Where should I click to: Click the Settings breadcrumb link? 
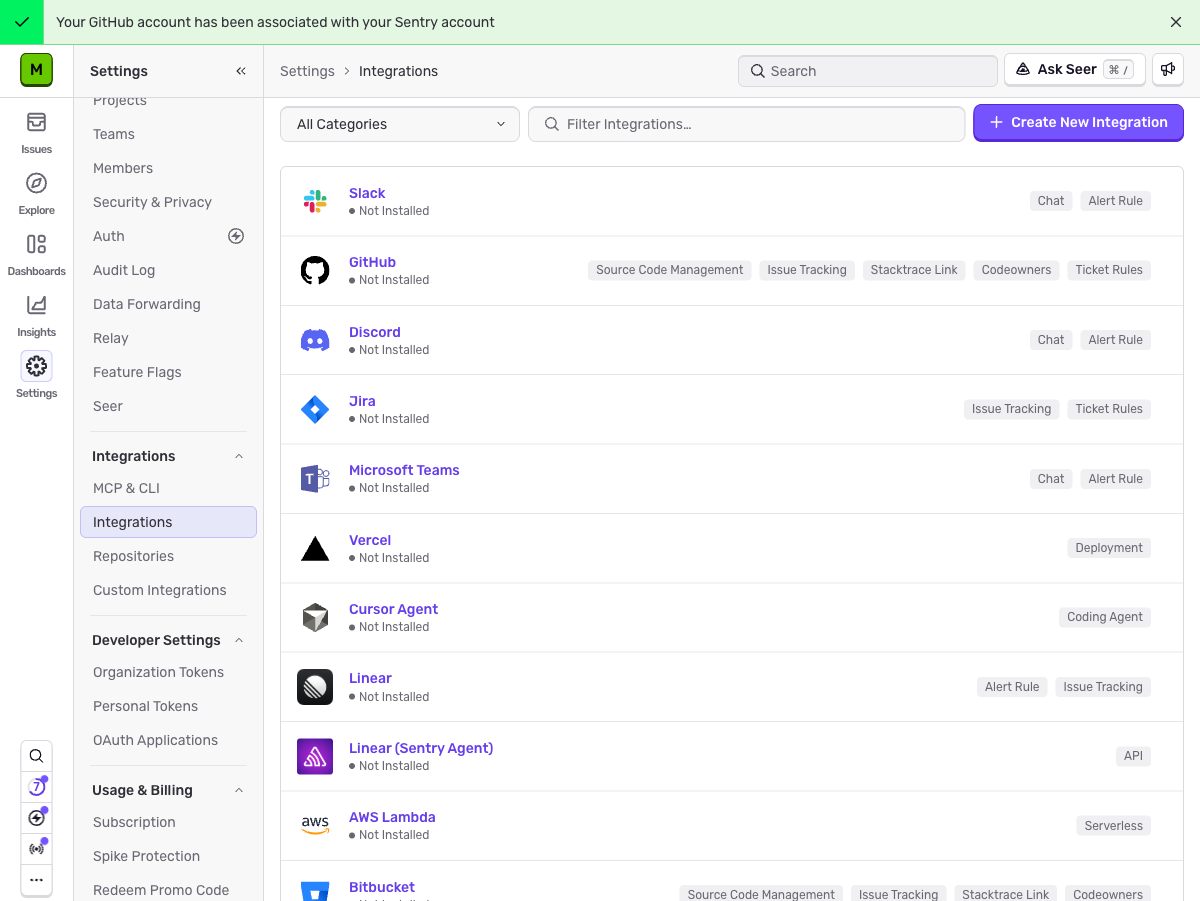point(307,71)
